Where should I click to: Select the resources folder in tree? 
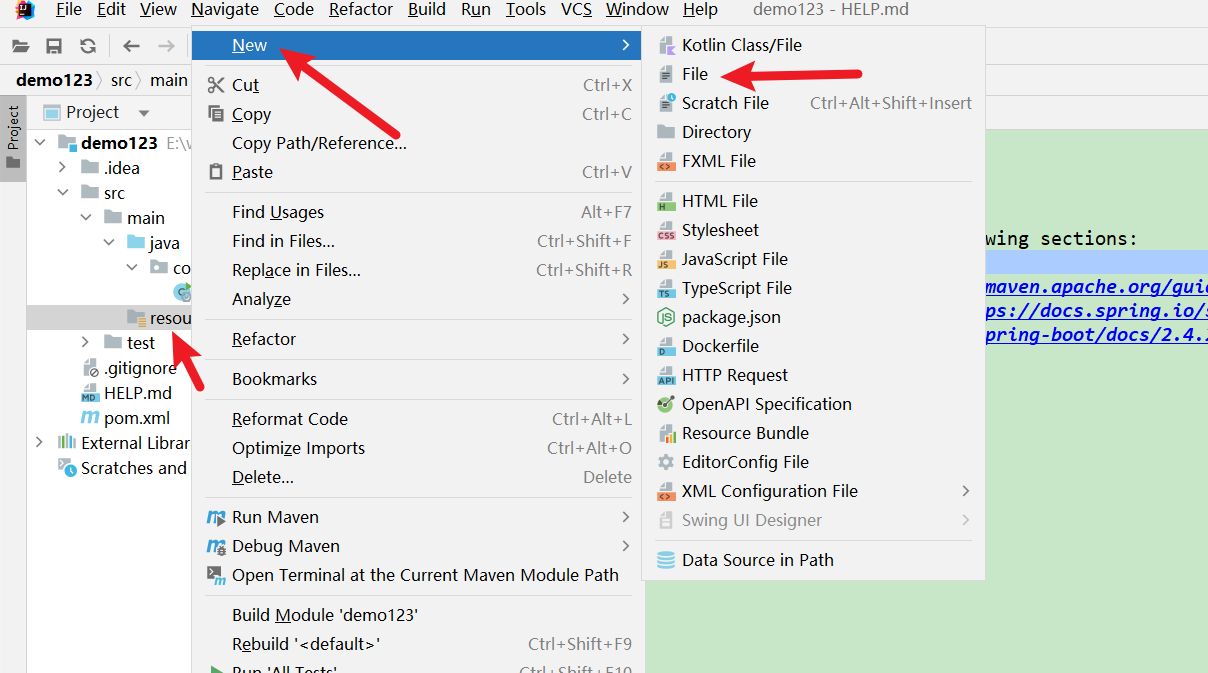pos(170,318)
